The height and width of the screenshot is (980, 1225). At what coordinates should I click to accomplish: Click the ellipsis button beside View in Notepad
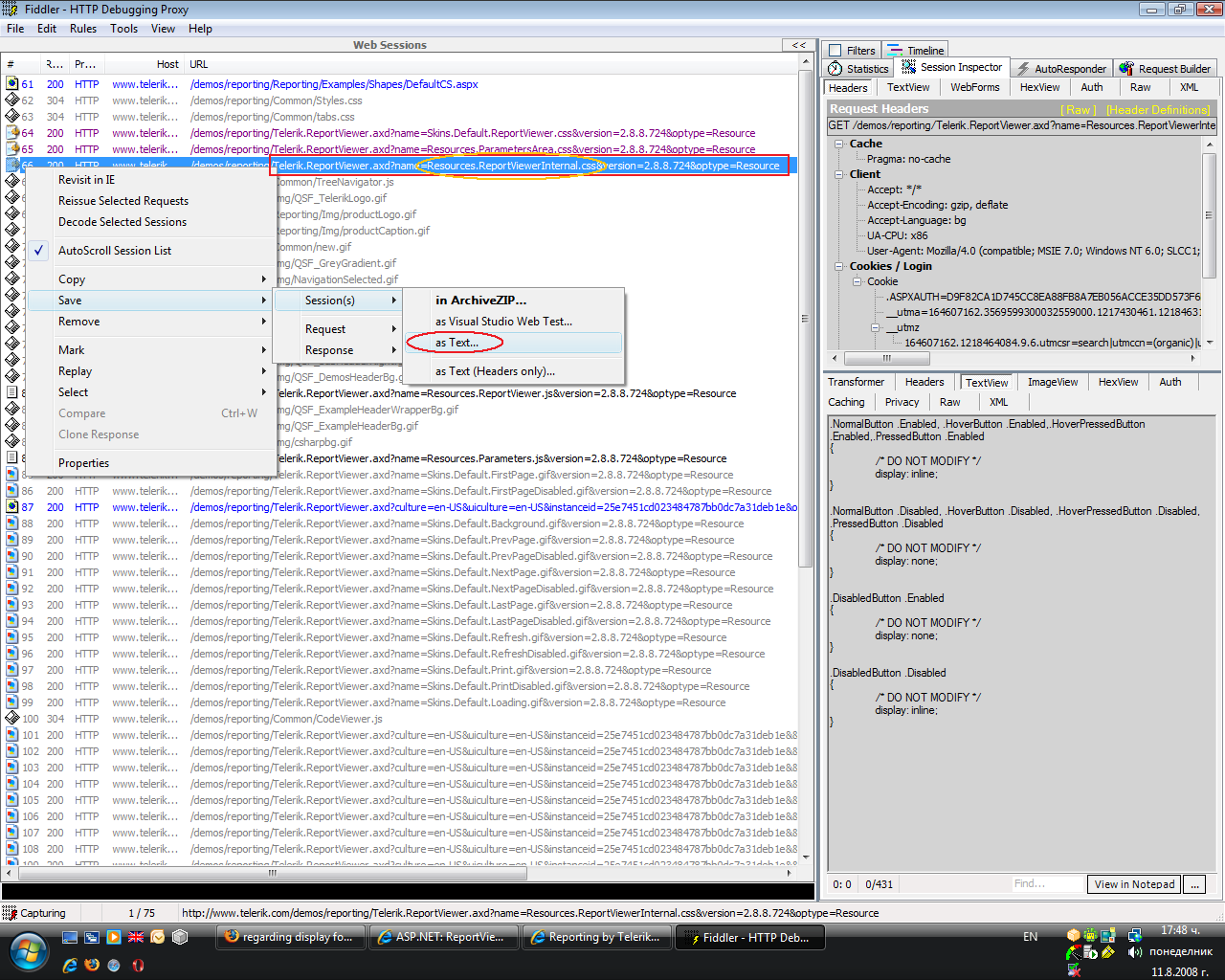[1194, 884]
